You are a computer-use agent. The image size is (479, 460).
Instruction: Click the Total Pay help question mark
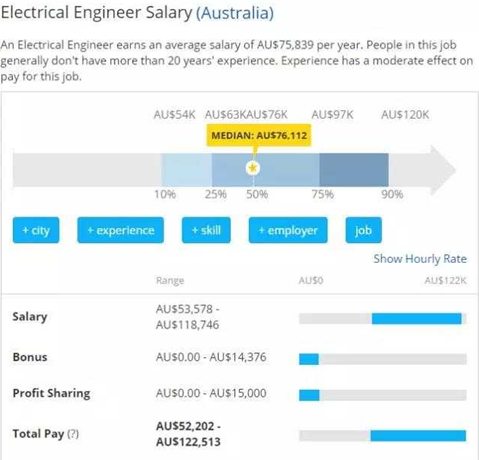(x=73, y=434)
